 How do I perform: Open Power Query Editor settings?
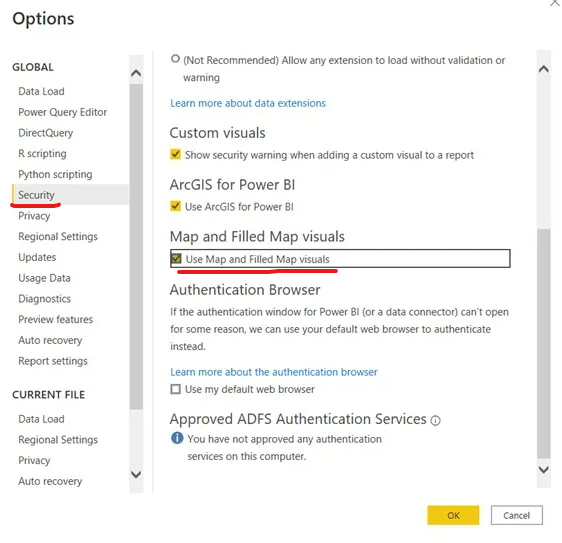[x=62, y=112]
